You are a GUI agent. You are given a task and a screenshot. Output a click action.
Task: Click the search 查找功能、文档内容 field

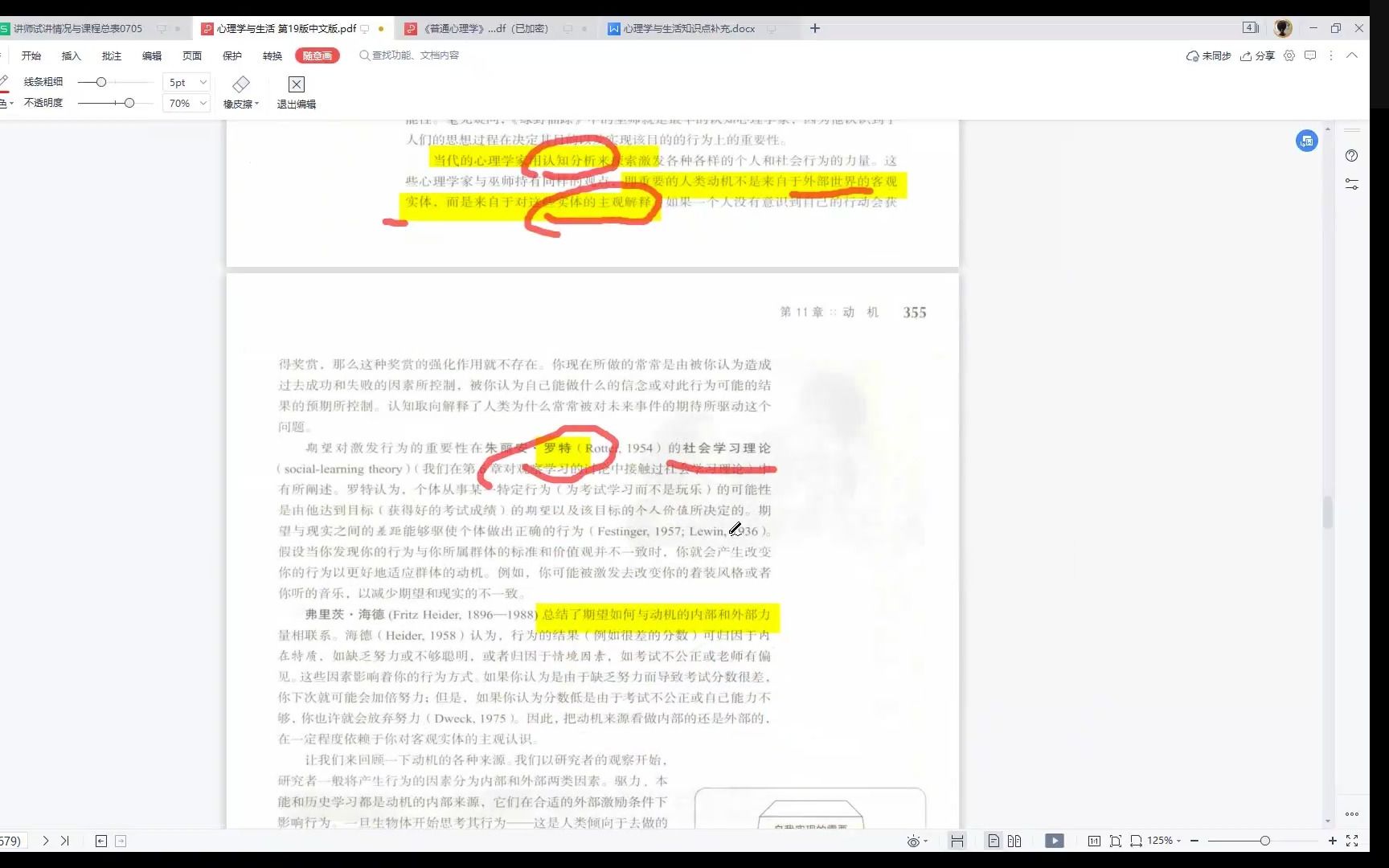click(409, 55)
